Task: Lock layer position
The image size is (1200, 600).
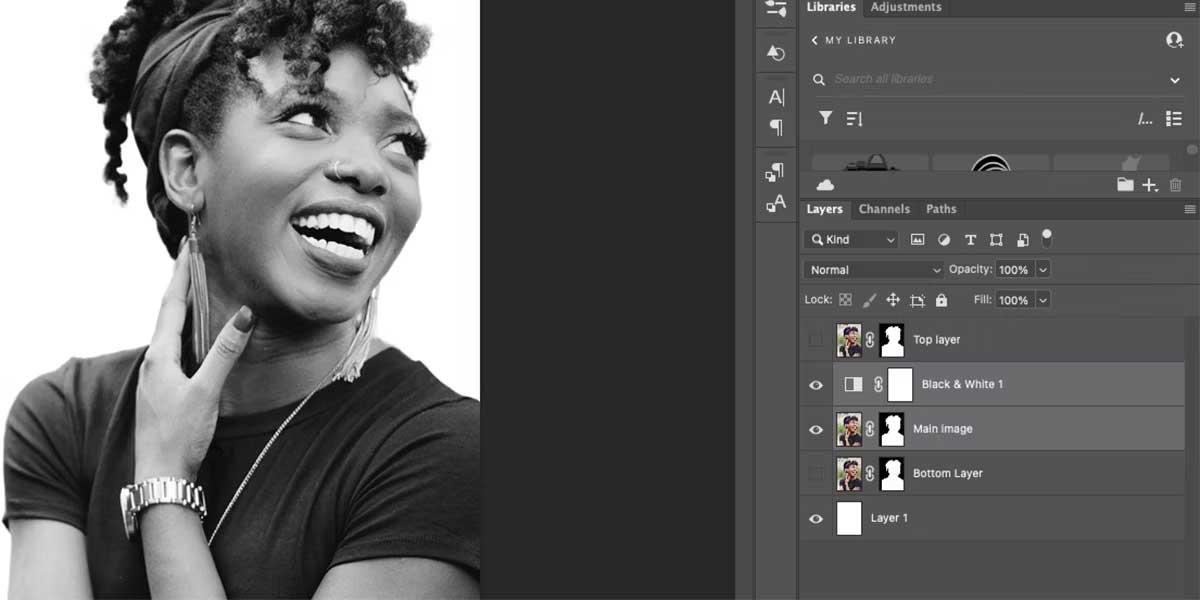Action: 893,300
